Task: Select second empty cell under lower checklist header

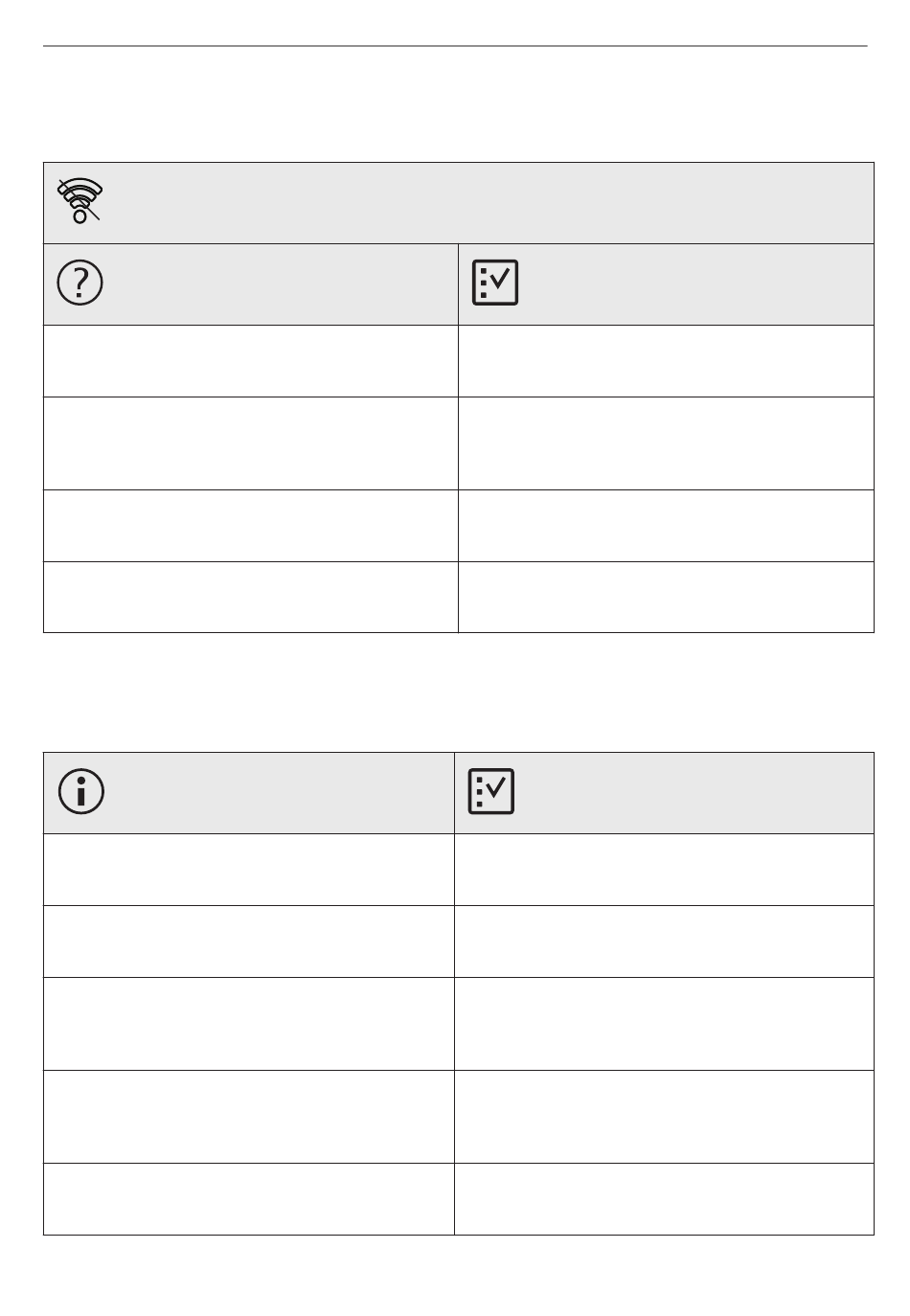Action: coord(665,942)
